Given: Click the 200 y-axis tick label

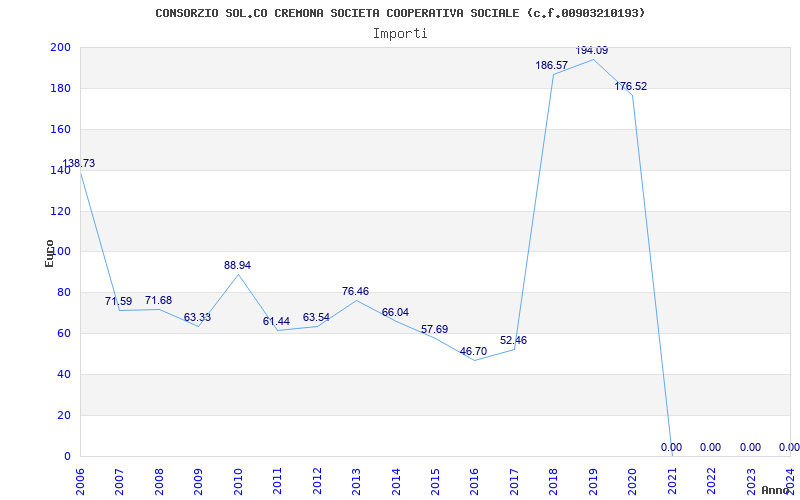Looking at the screenshot, I should pyautogui.click(x=60, y=47).
